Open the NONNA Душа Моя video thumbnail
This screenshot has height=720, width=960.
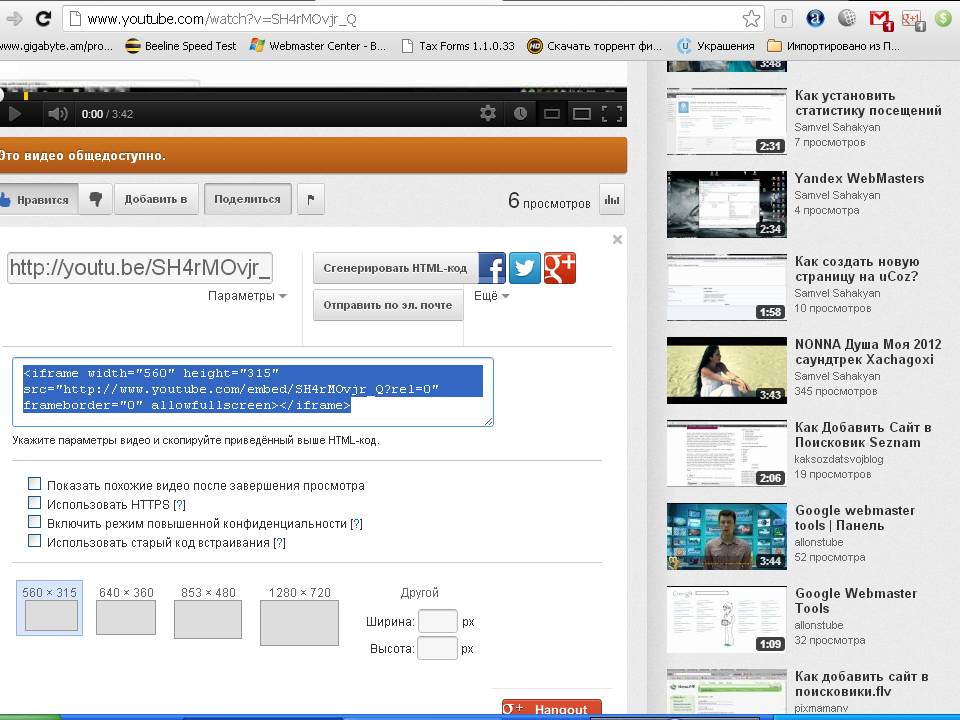[x=727, y=370]
